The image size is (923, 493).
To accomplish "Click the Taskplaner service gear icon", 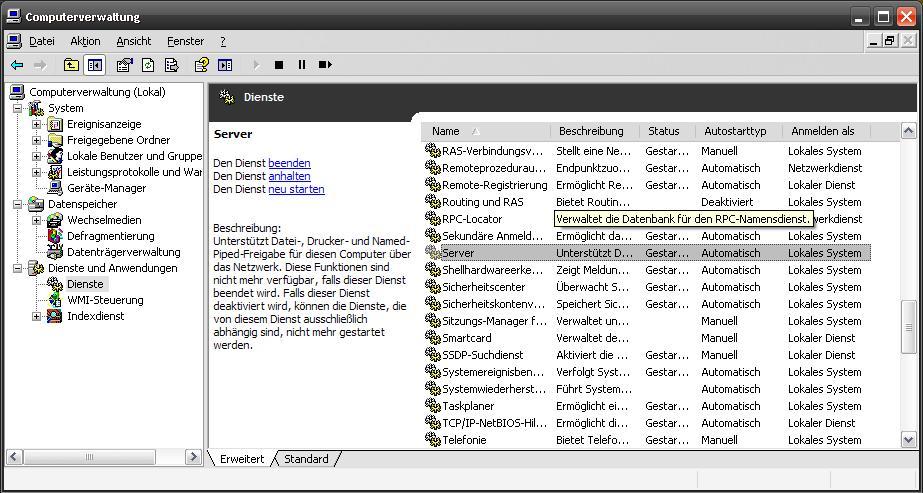I will [x=433, y=407].
